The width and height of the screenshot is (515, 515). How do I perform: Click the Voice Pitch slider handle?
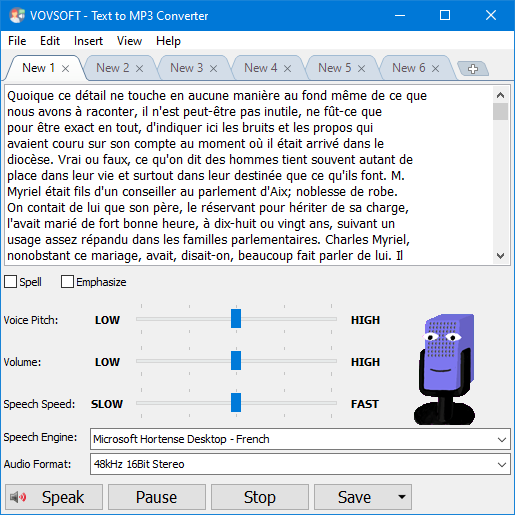pyautogui.click(x=236, y=319)
